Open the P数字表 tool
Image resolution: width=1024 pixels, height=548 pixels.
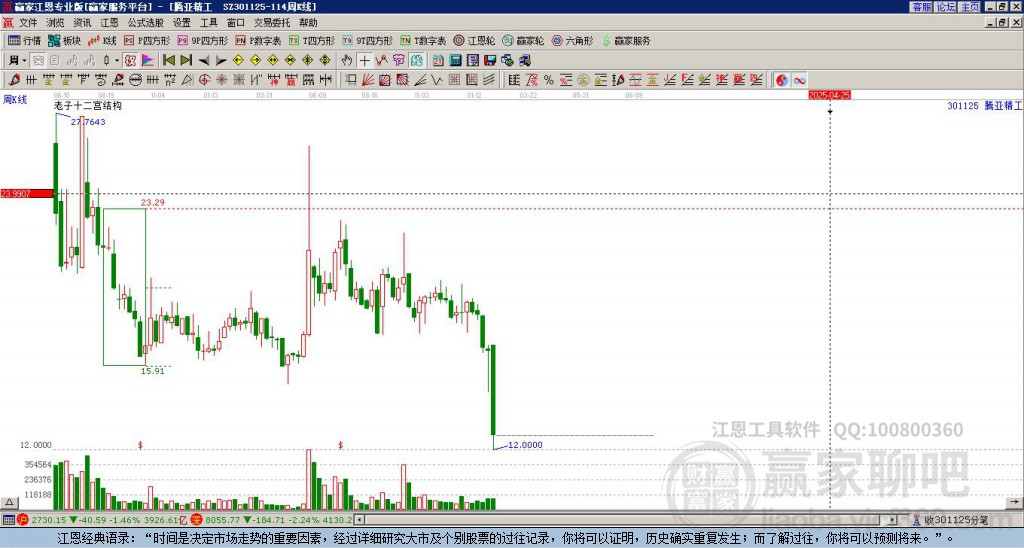coord(258,40)
